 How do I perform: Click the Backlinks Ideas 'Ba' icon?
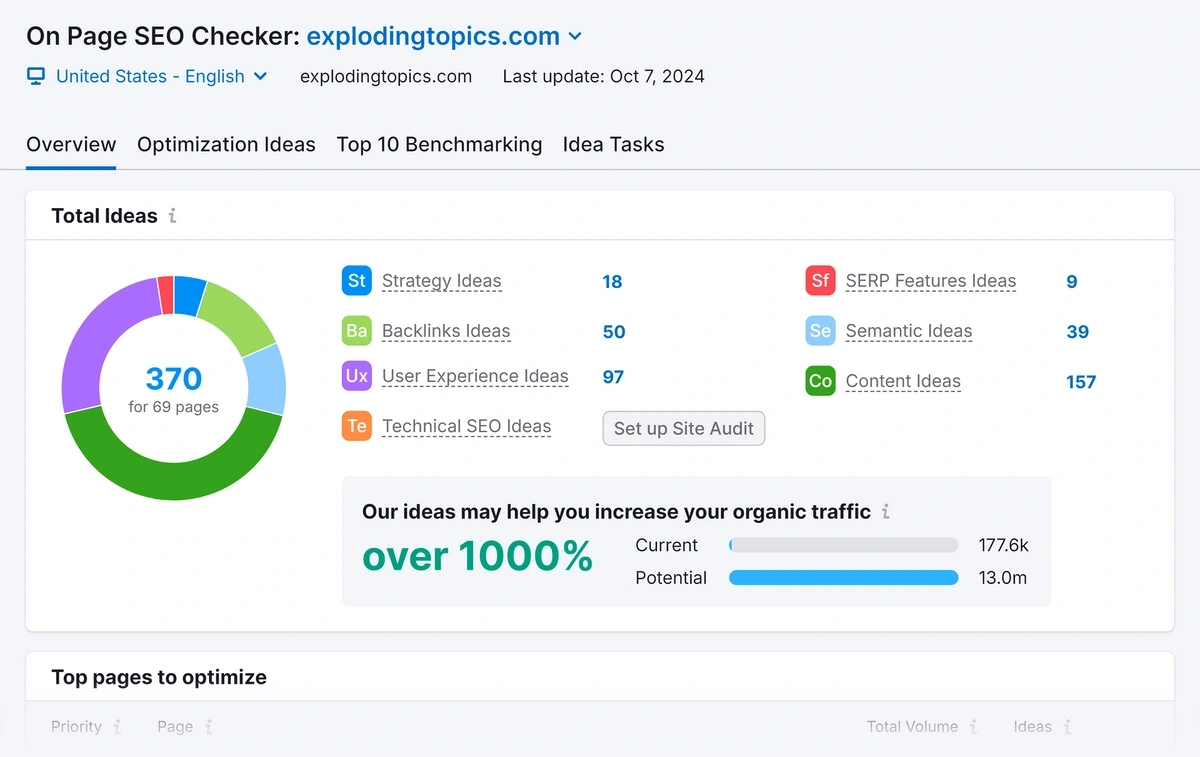(357, 331)
